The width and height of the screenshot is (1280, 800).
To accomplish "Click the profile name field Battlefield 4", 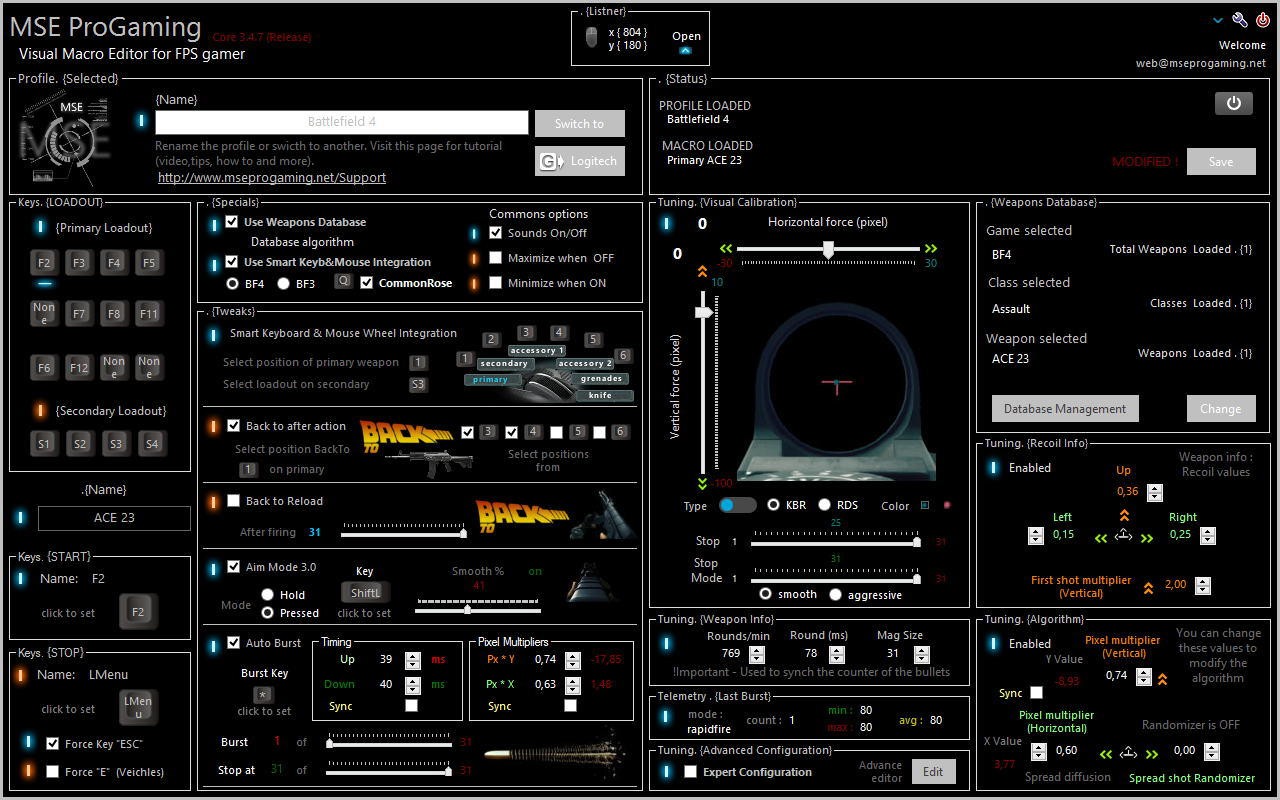I will coord(342,122).
